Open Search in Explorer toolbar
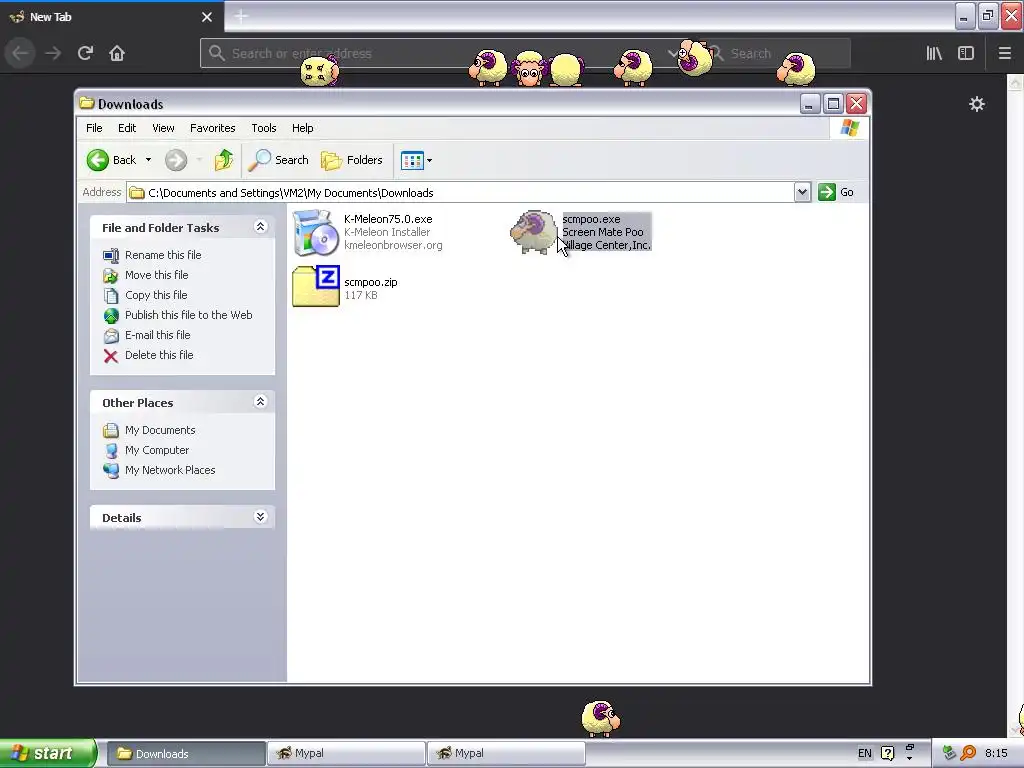This screenshot has height=768, width=1024. 279,160
